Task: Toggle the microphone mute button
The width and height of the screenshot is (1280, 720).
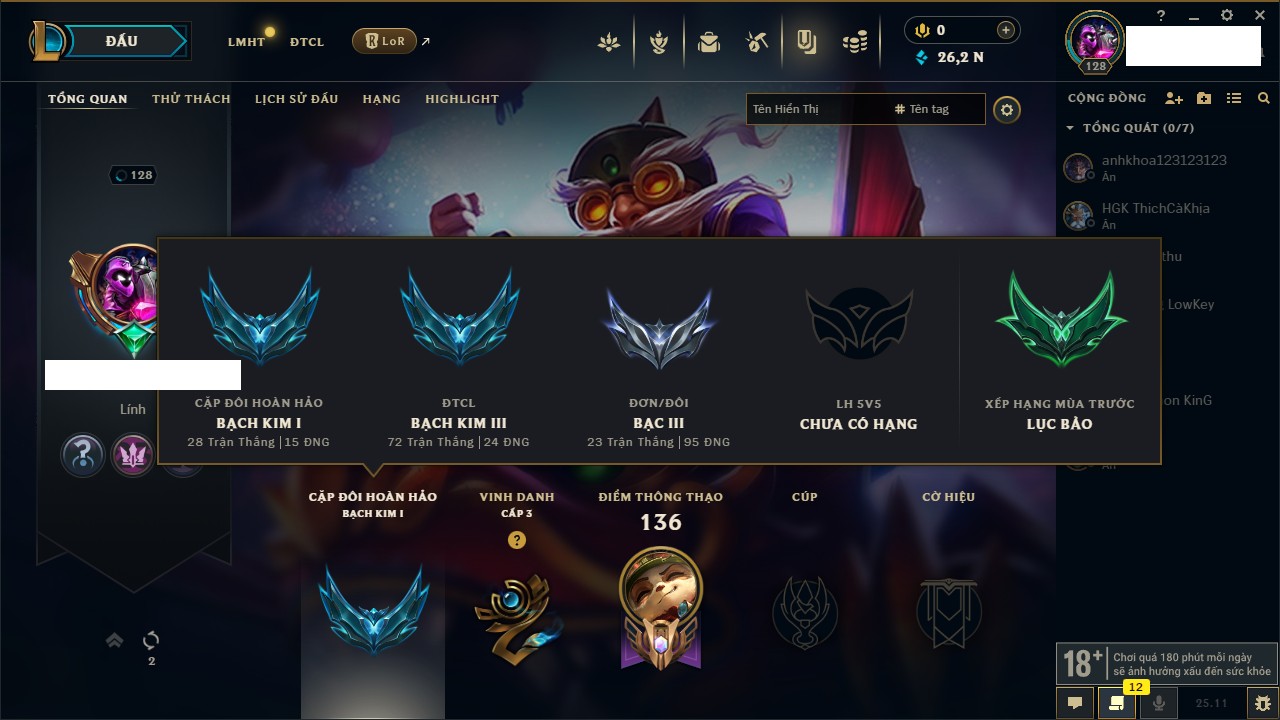Action: click(1159, 703)
